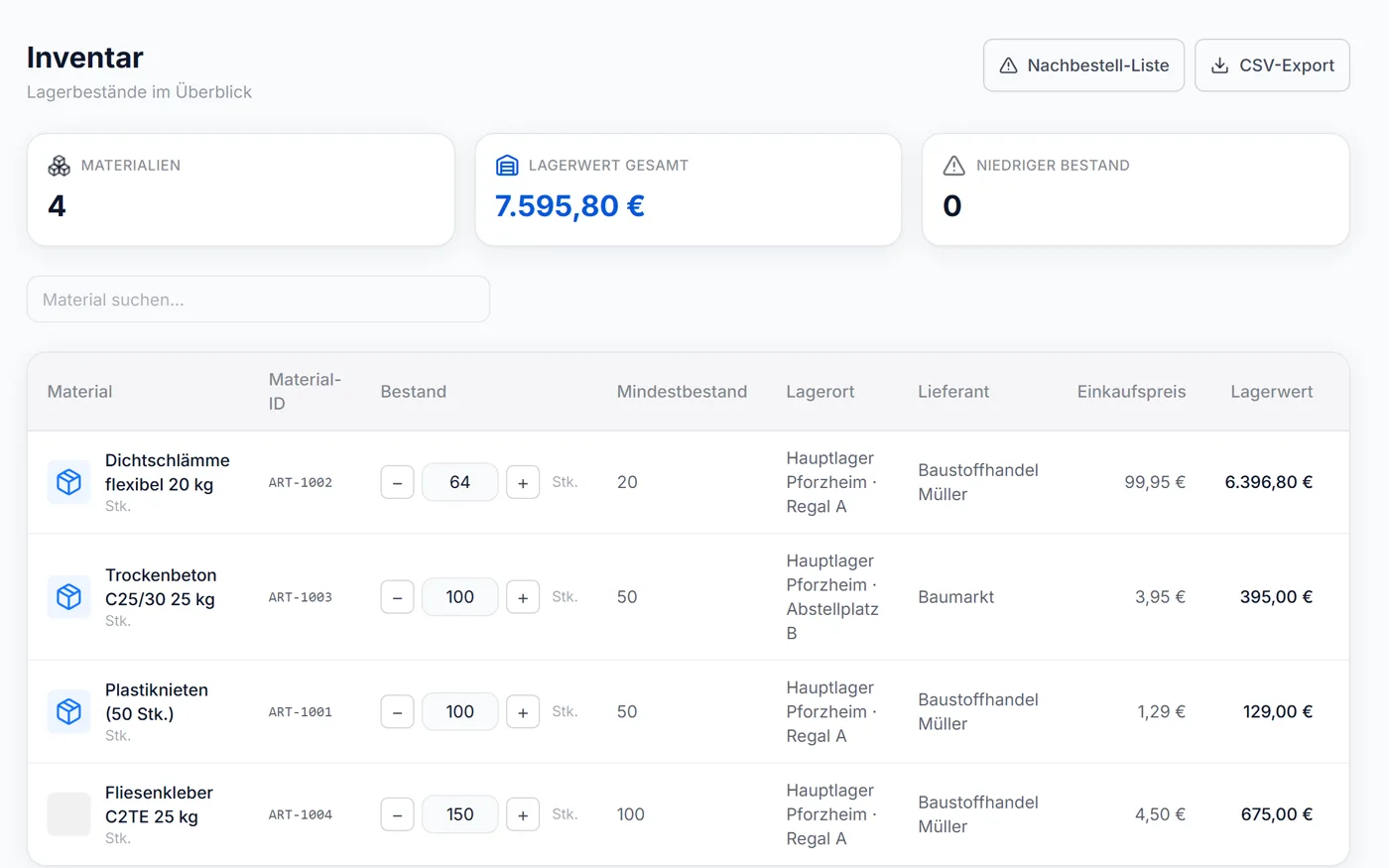Viewport: 1389px width, 868px height.
Task: Export inventory via CSV-Export button
Action: point(1272,65)
